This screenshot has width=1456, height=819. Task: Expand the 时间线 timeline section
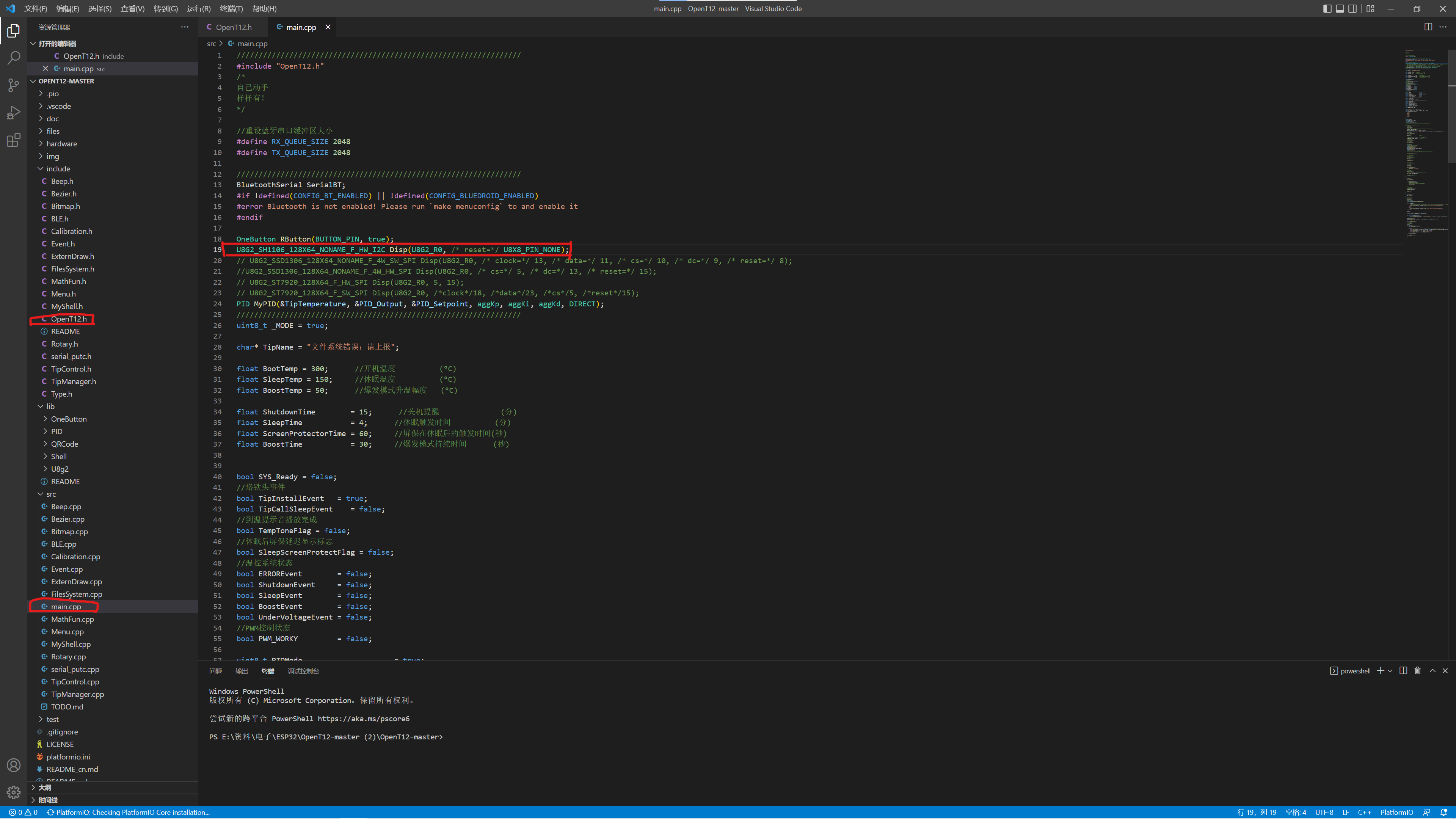click(113, 800)
